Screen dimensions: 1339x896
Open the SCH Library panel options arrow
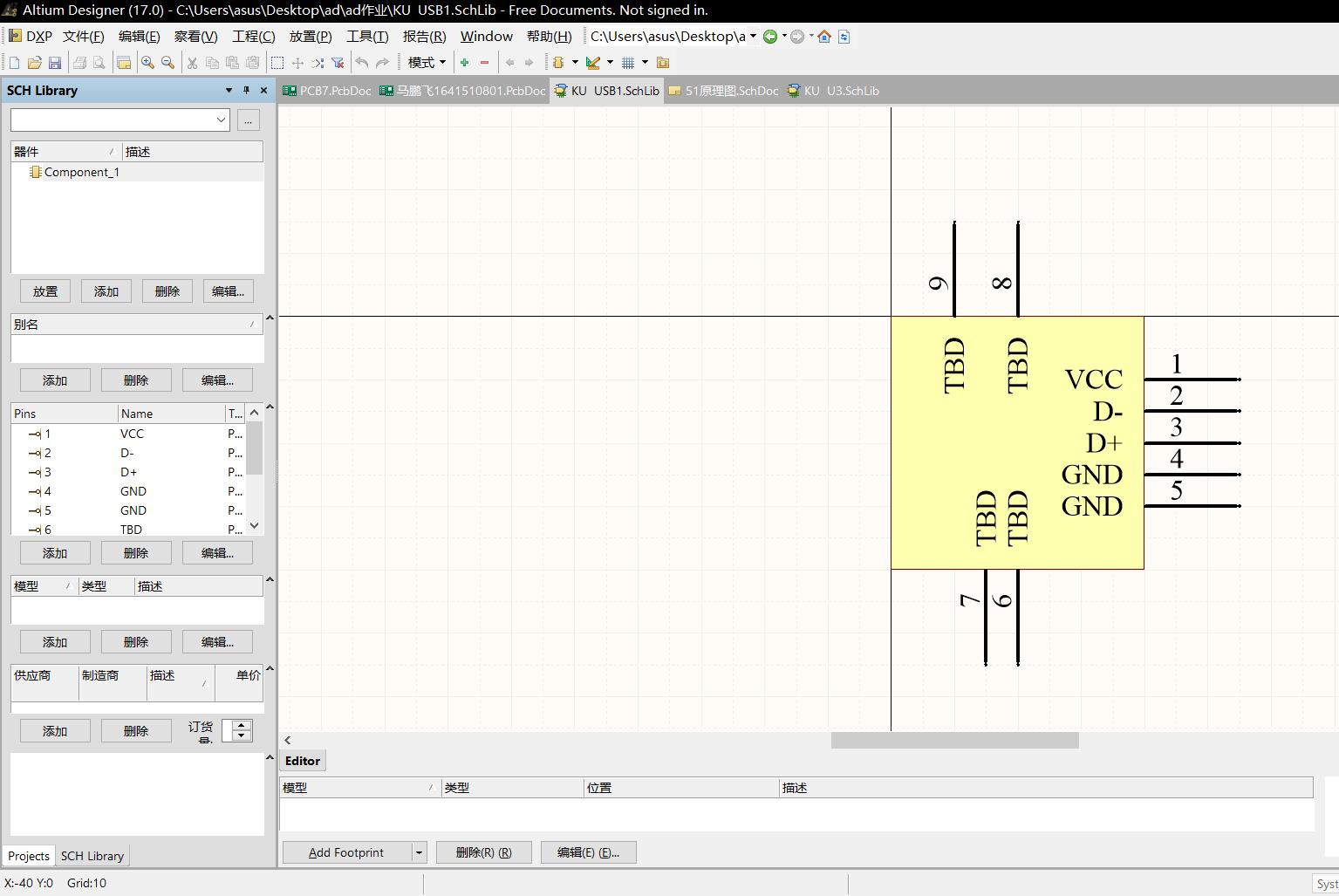229,90
